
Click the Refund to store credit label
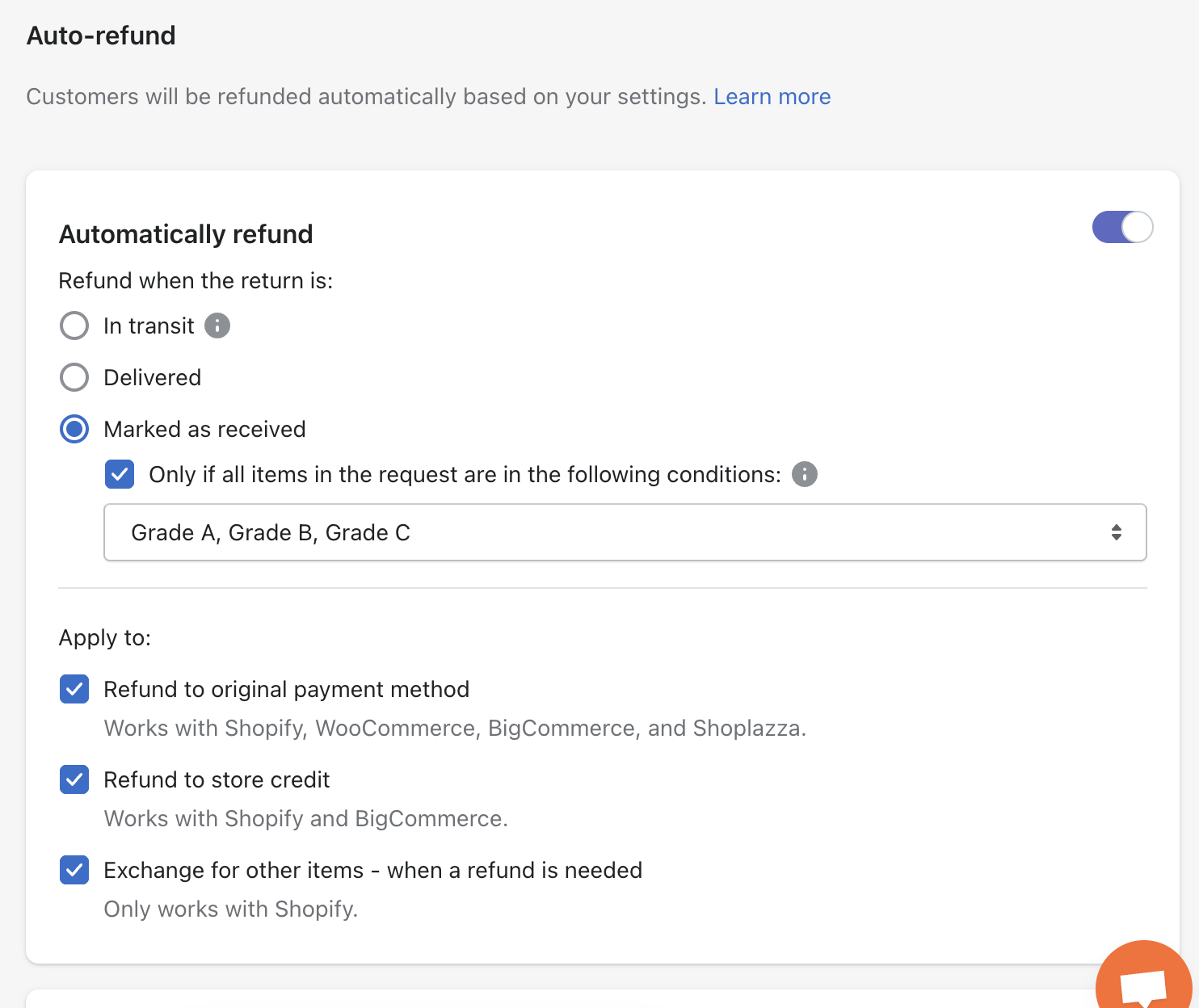217,779
